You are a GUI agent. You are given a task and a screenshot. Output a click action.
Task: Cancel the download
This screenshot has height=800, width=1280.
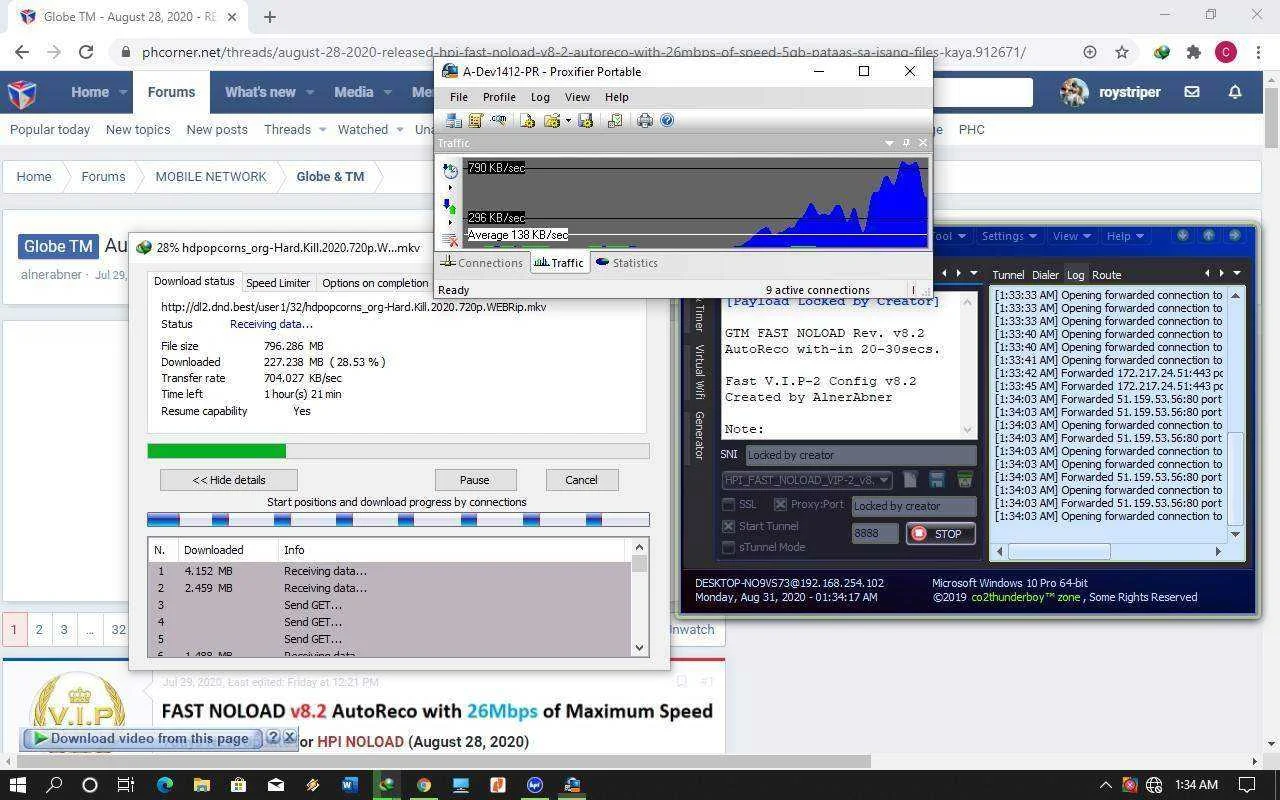[581, 480]
